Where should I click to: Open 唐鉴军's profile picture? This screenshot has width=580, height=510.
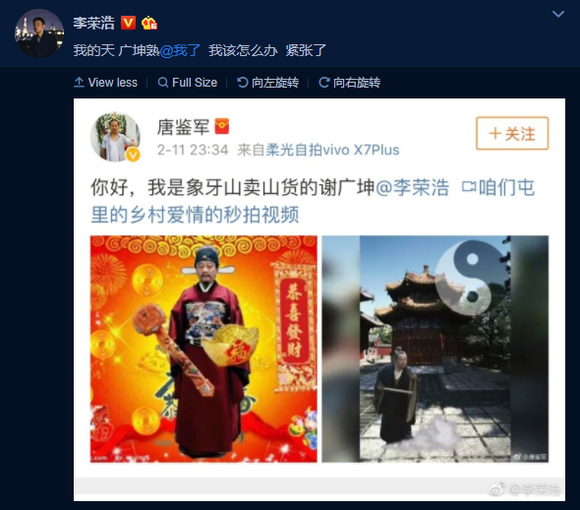(x=115, y=137)
